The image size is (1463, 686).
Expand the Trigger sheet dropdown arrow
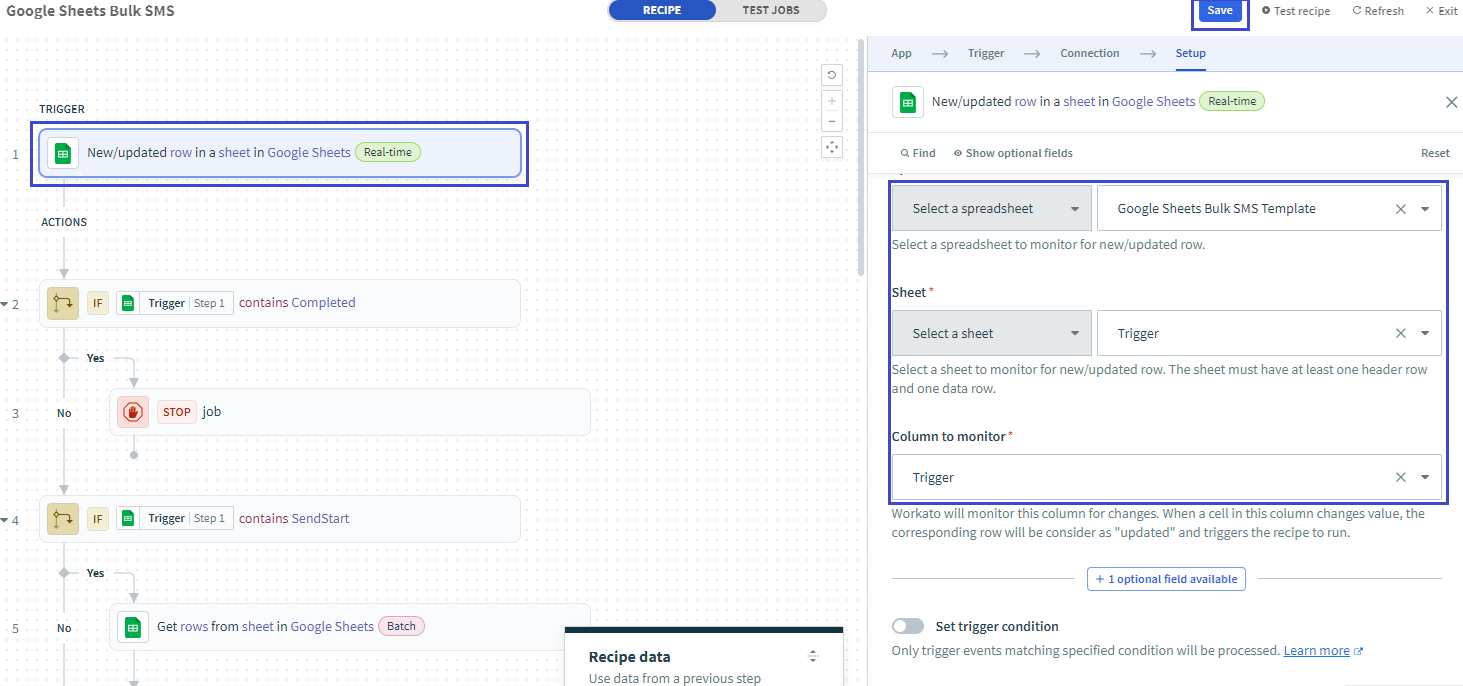click(x=1425, y=334)
